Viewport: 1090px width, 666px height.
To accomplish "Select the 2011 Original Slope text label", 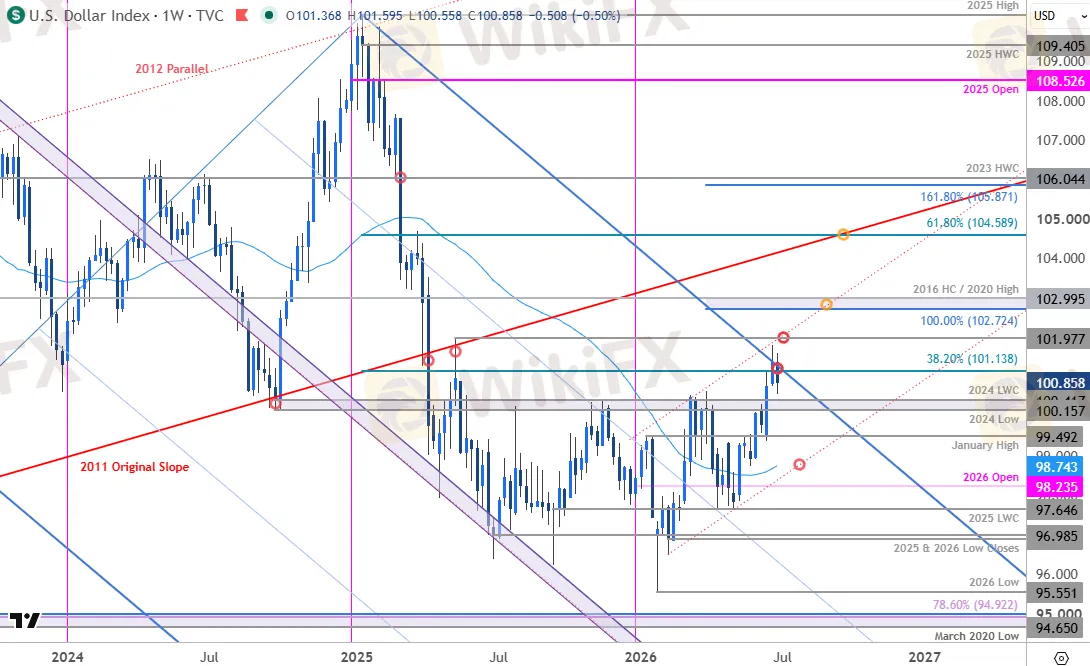I will [134, 466].
